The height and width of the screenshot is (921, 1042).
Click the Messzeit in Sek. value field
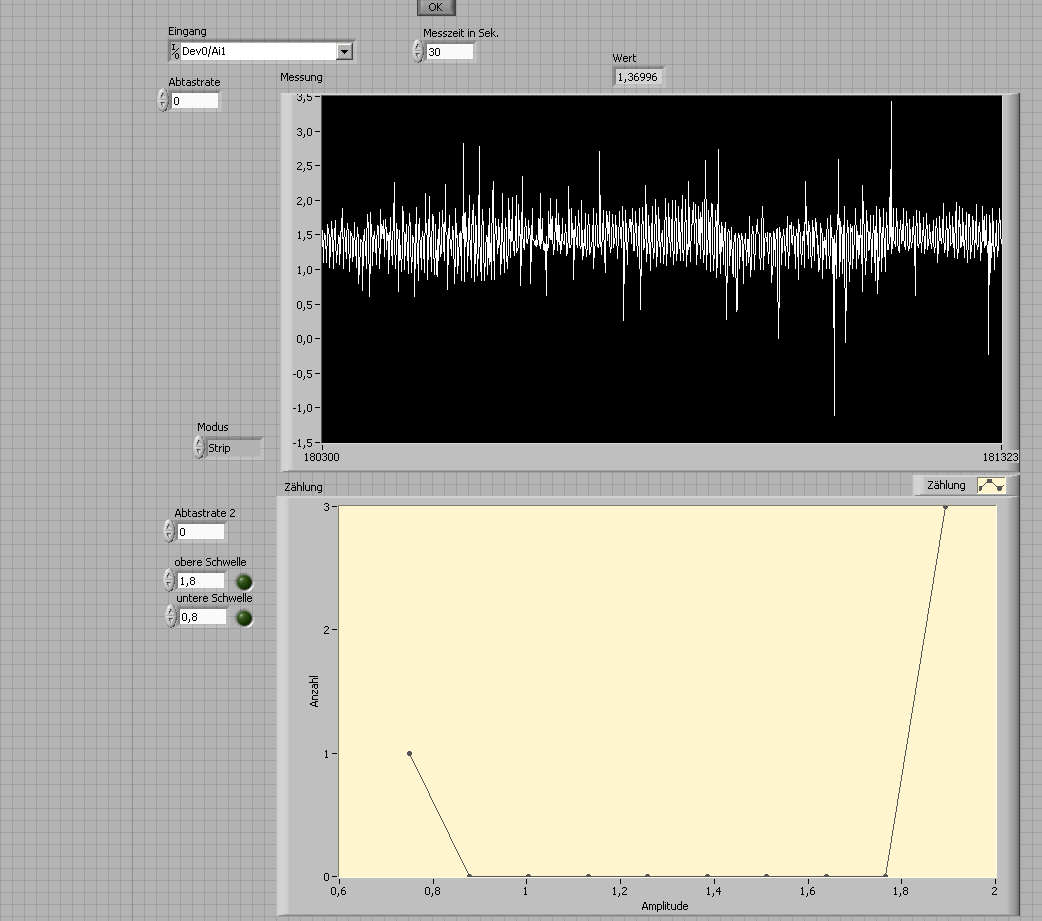point(450,52)
